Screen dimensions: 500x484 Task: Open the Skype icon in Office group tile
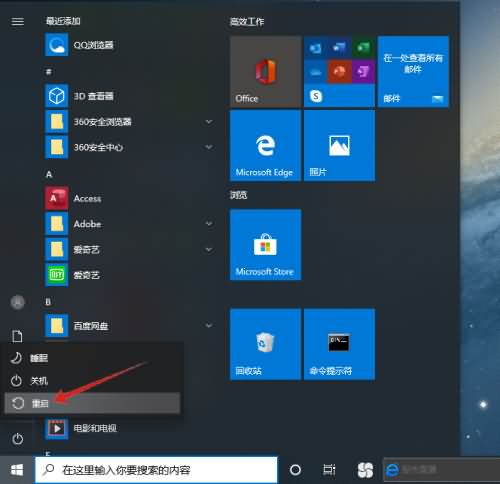(x=316, y=96)
